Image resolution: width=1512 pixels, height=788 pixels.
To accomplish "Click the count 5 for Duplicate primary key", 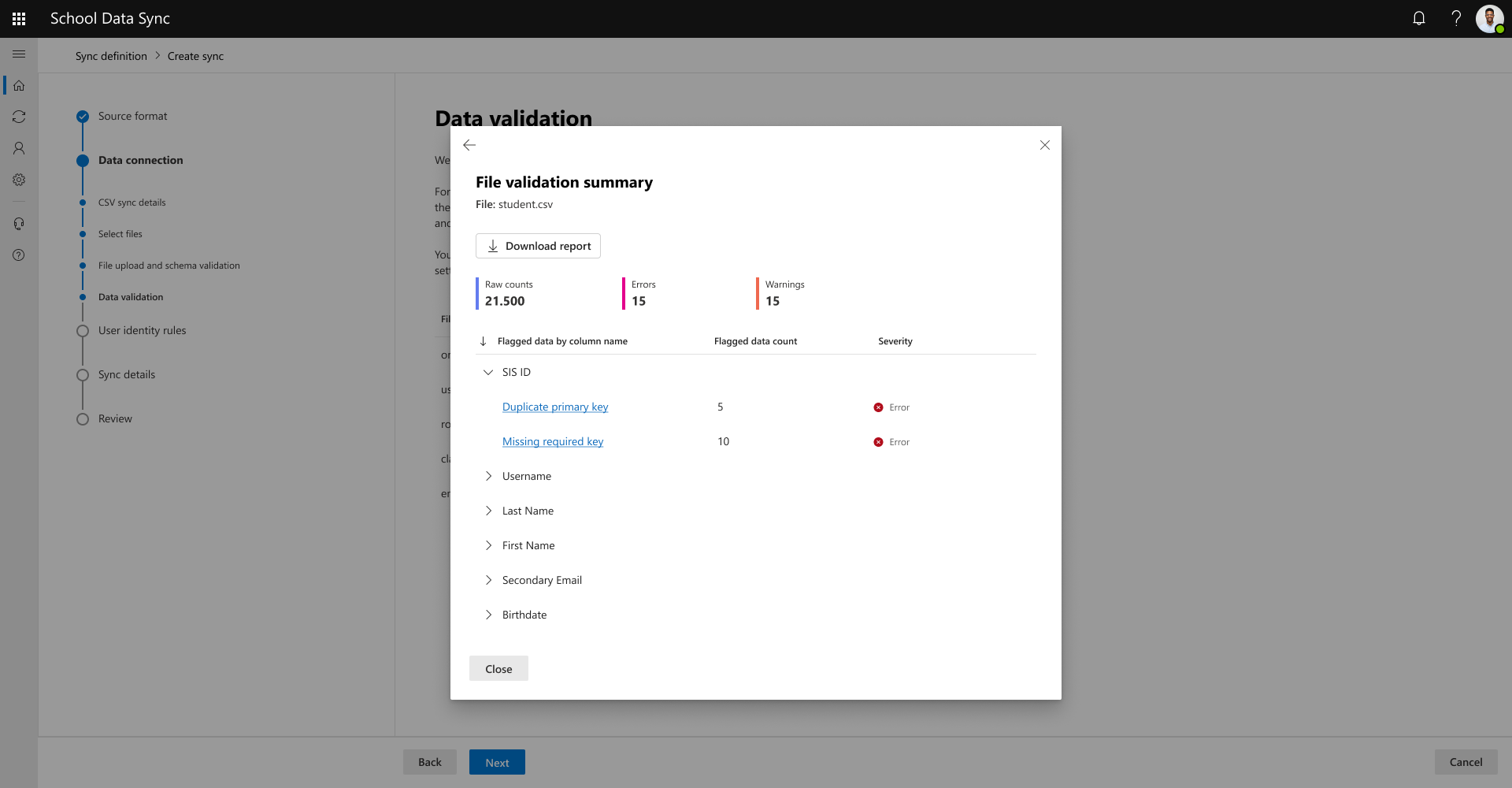I will [721, 407].
